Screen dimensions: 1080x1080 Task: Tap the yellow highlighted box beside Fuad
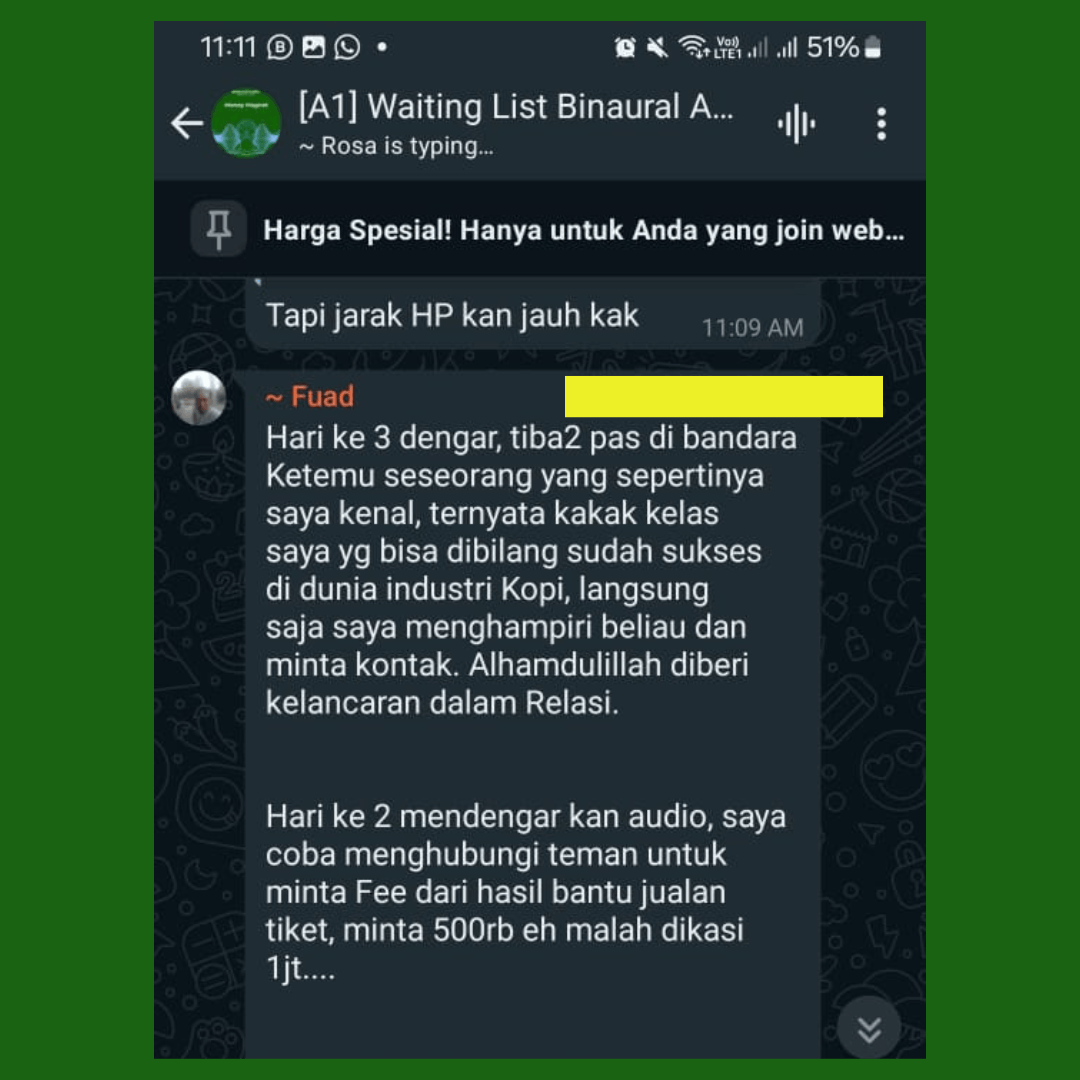[723, 396]
